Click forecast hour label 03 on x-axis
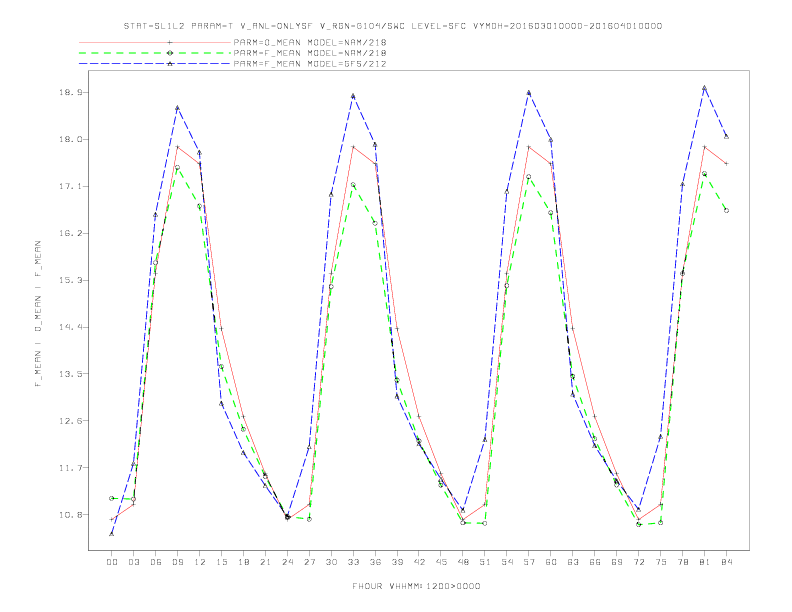This screenshot has width=792, height=612. tap(133, 562)
